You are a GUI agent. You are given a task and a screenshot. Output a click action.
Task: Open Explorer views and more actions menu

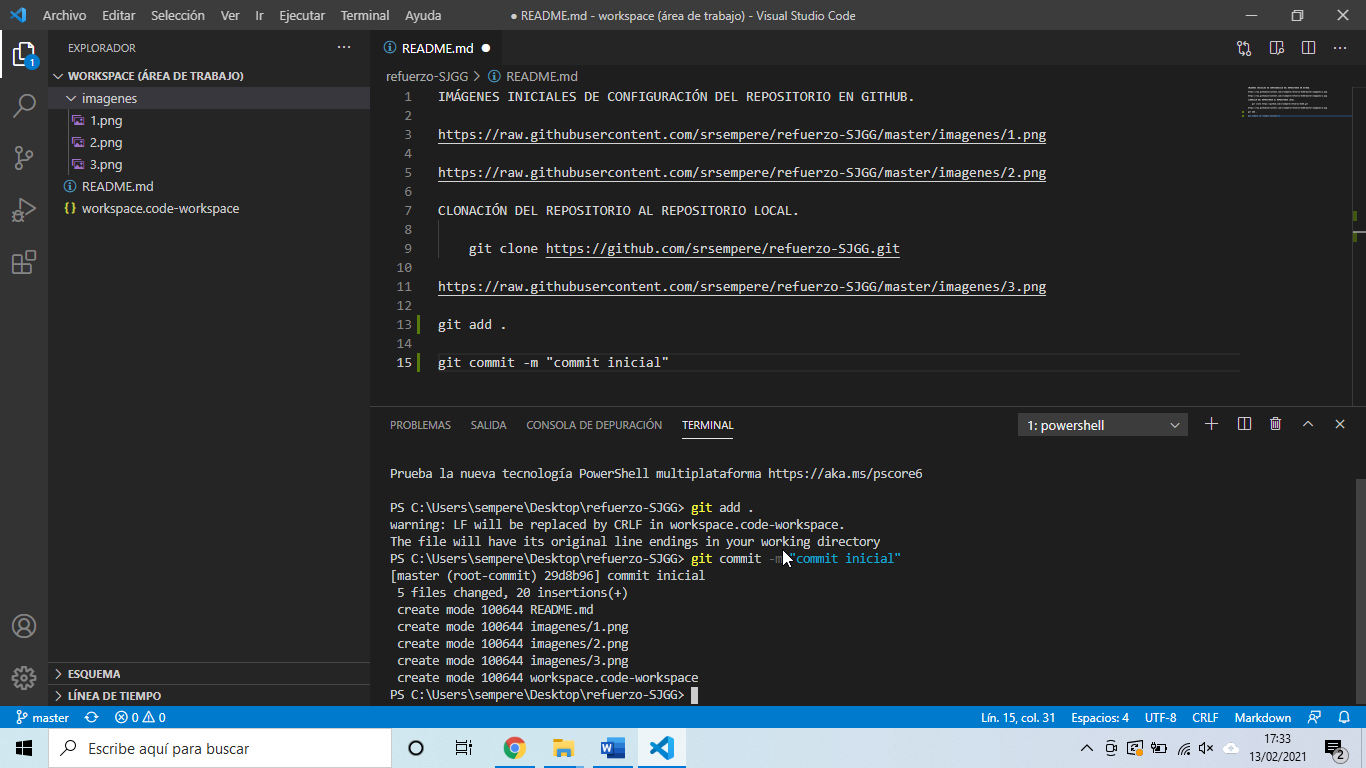344,48
